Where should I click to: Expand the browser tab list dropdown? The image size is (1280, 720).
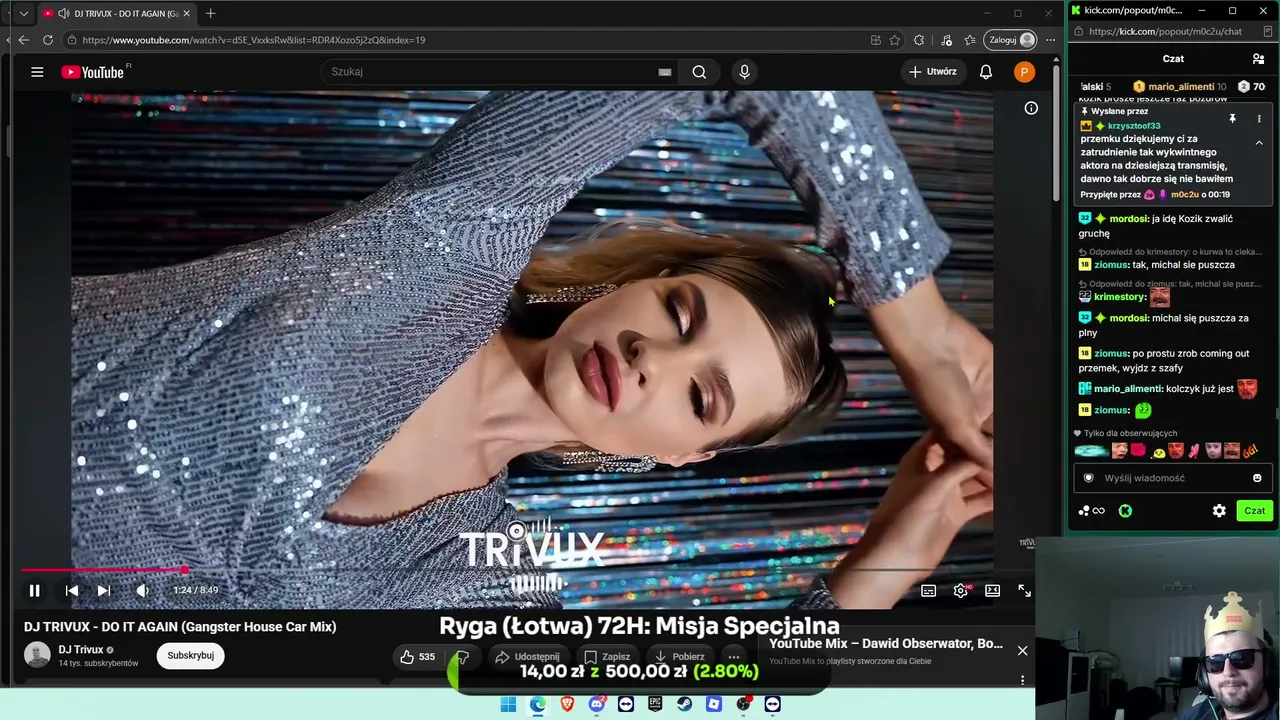(24, 14)
